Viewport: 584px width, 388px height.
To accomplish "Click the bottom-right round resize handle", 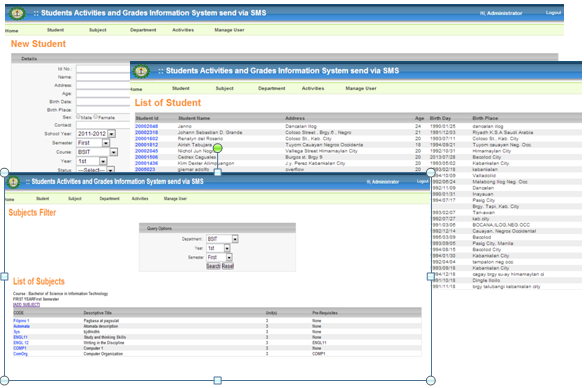I will (x=431, y=381).
